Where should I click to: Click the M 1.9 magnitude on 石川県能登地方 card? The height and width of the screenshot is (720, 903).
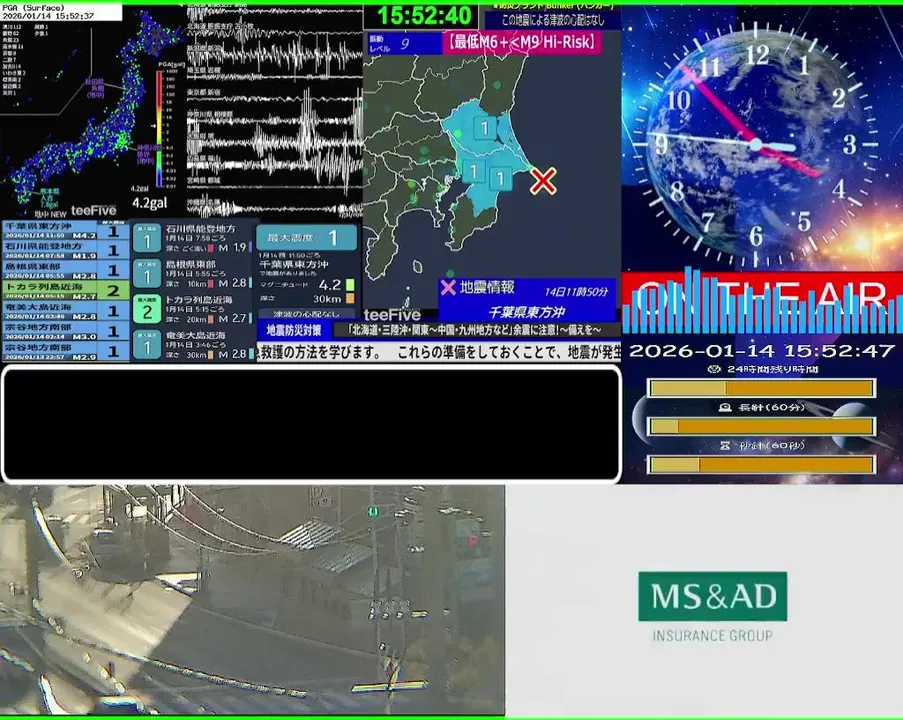pos(232,248)
